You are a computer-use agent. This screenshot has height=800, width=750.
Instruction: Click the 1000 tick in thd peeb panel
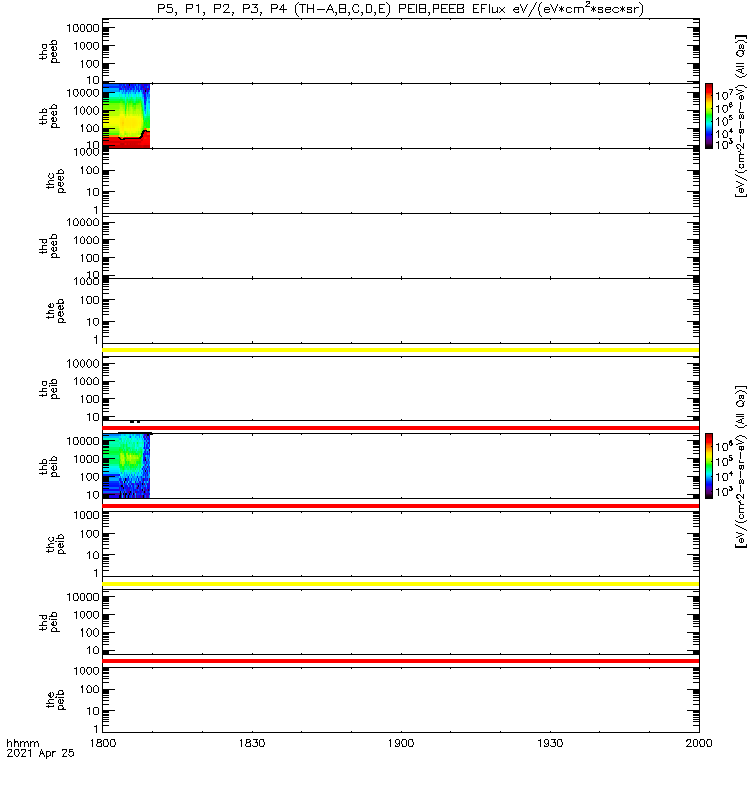pyautogui.click(x=86, y=240)
